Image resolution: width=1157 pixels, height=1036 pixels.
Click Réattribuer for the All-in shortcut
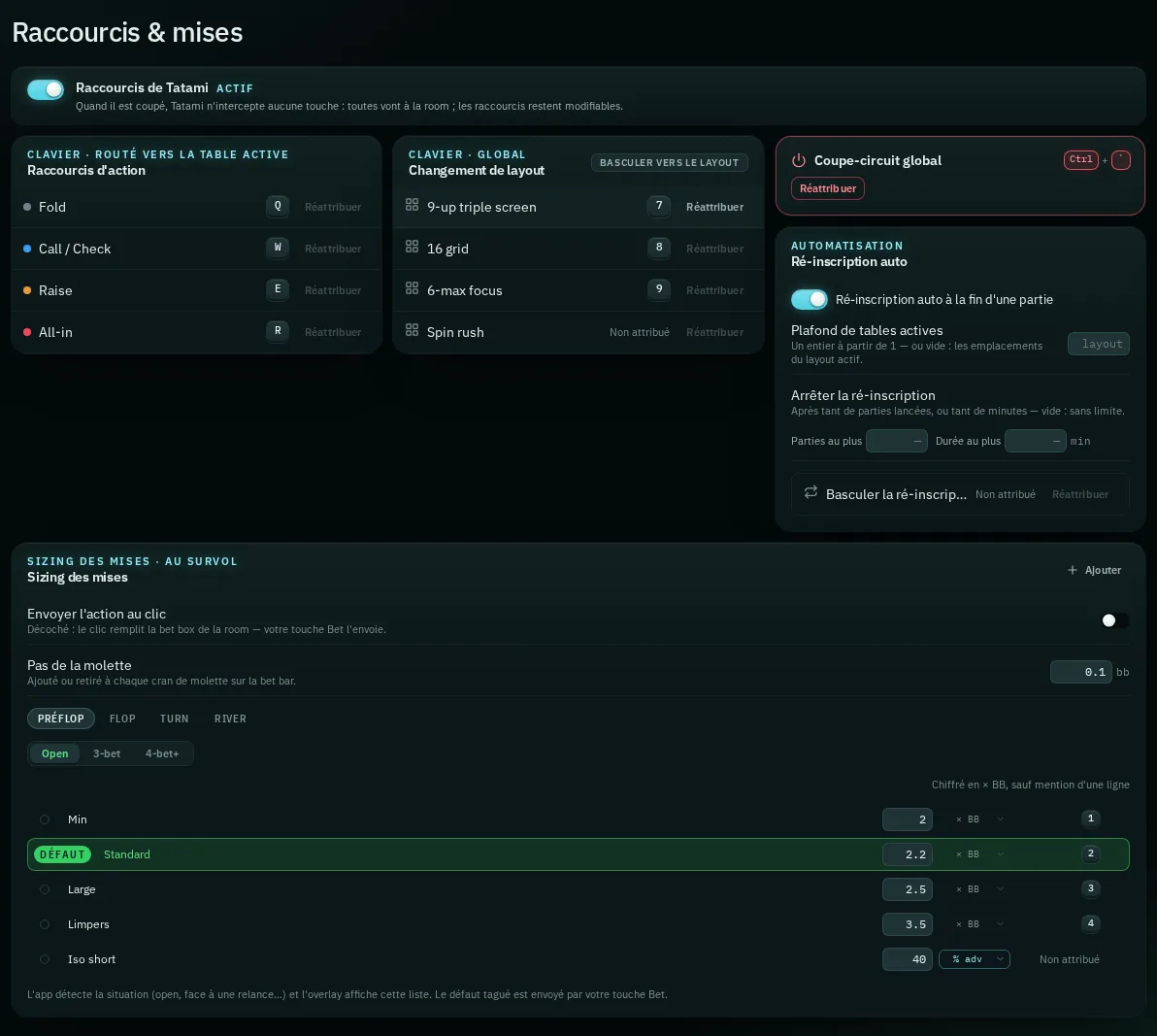pos(333,332)
